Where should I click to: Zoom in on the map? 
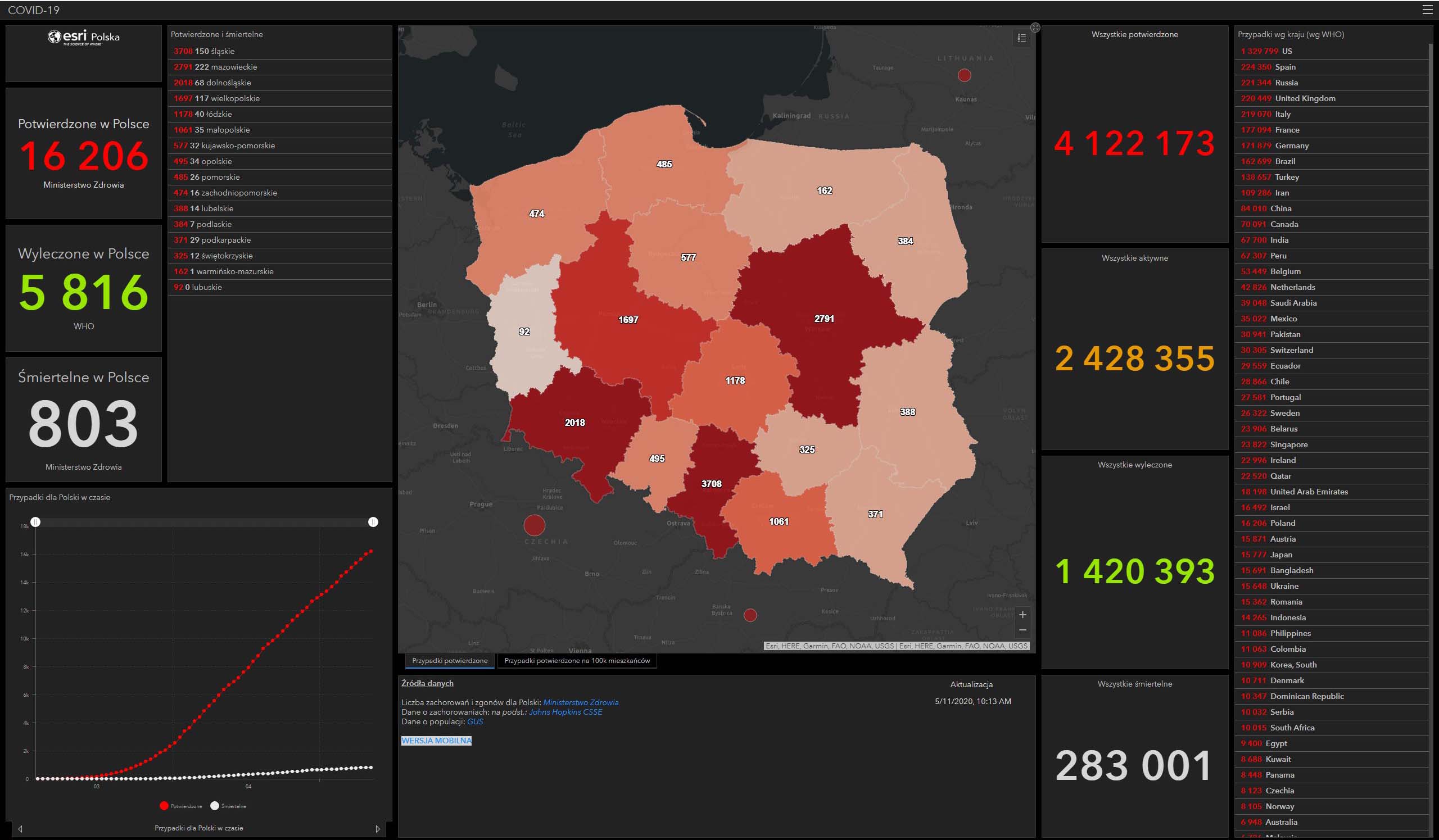[x=1022, y=615]
